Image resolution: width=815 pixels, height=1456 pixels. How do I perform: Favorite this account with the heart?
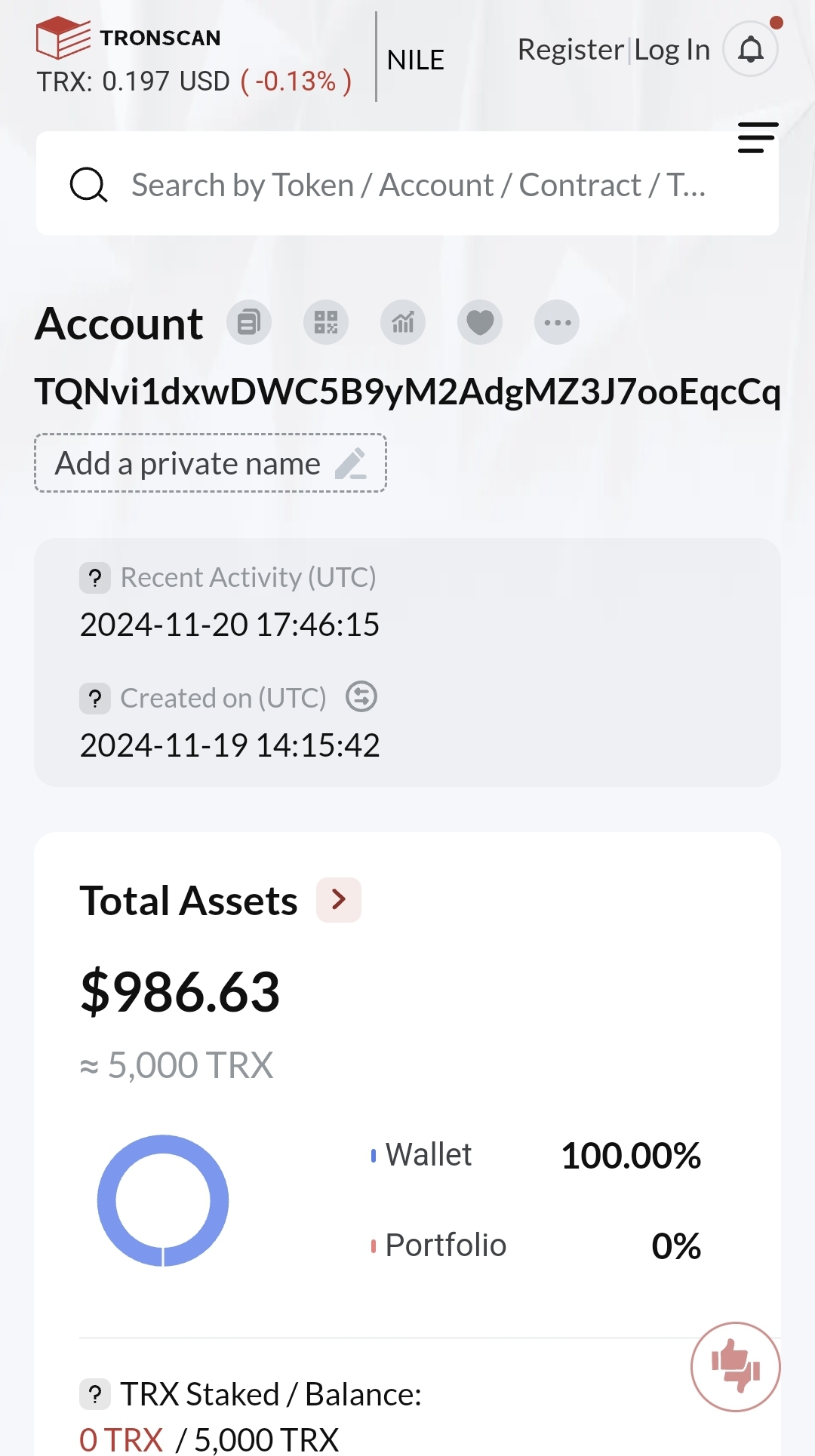(480, 323)
